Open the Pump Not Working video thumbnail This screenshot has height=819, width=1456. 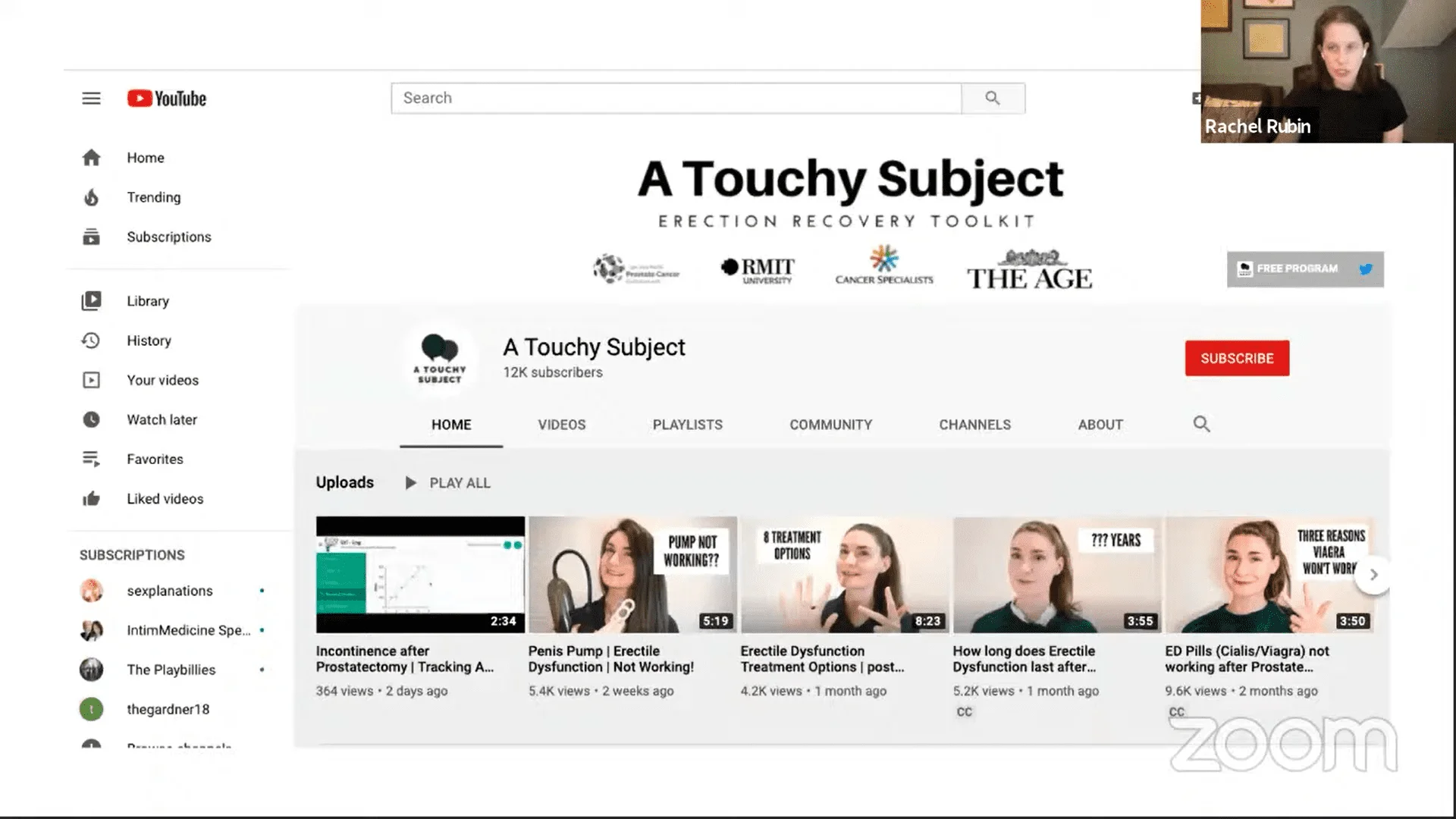pyautogui.click(x=632, y=575)
